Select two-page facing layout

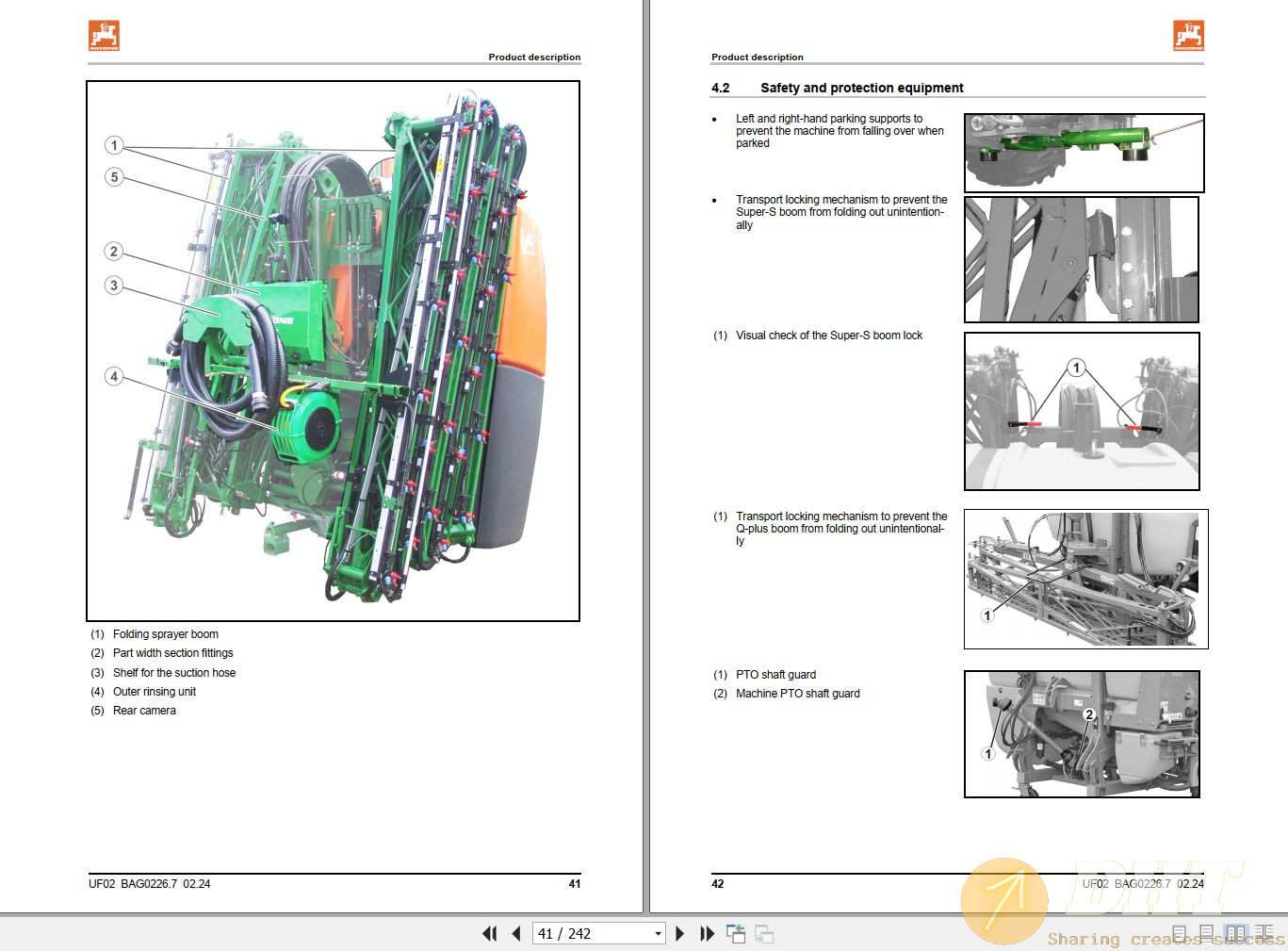pos(1235,933)
